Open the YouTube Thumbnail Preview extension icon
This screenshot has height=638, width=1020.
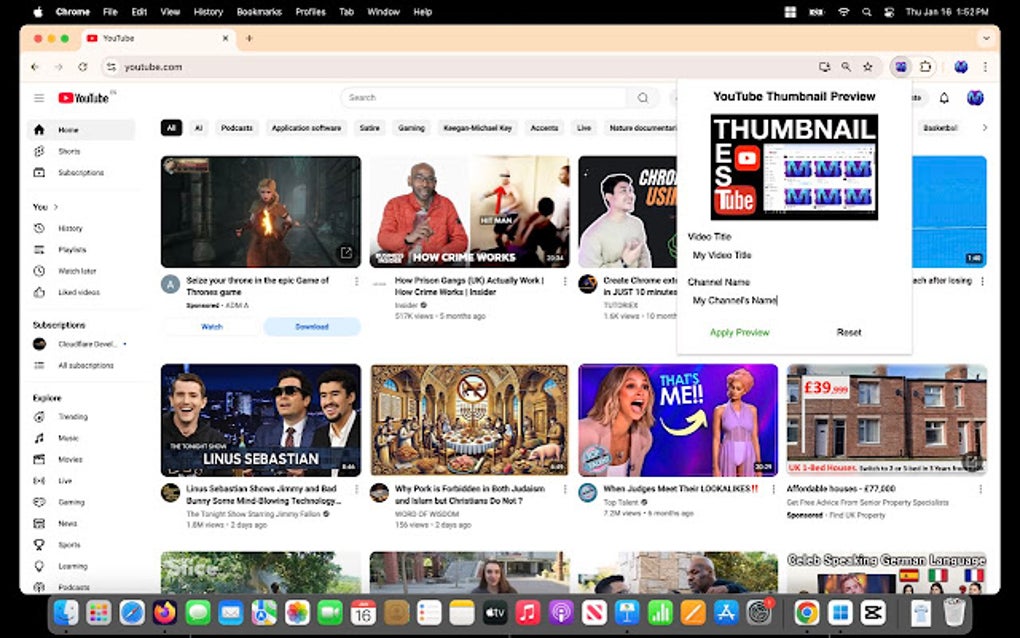tap(899, 66)
